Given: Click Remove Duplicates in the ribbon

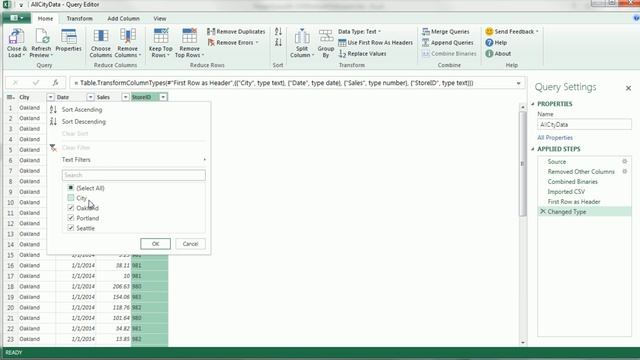Looking at the screenshot, I should tap(236, 31).
